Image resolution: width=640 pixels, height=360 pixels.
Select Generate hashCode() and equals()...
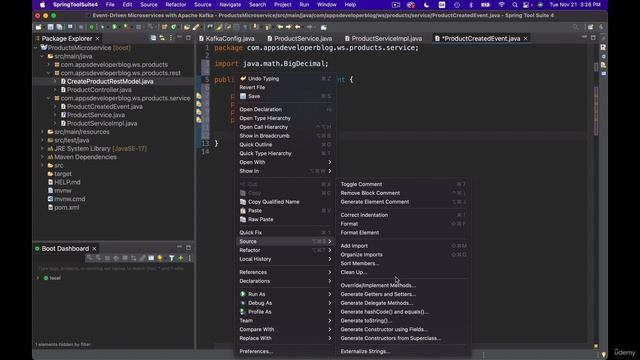pyautogui.click(x=385, y=311)
